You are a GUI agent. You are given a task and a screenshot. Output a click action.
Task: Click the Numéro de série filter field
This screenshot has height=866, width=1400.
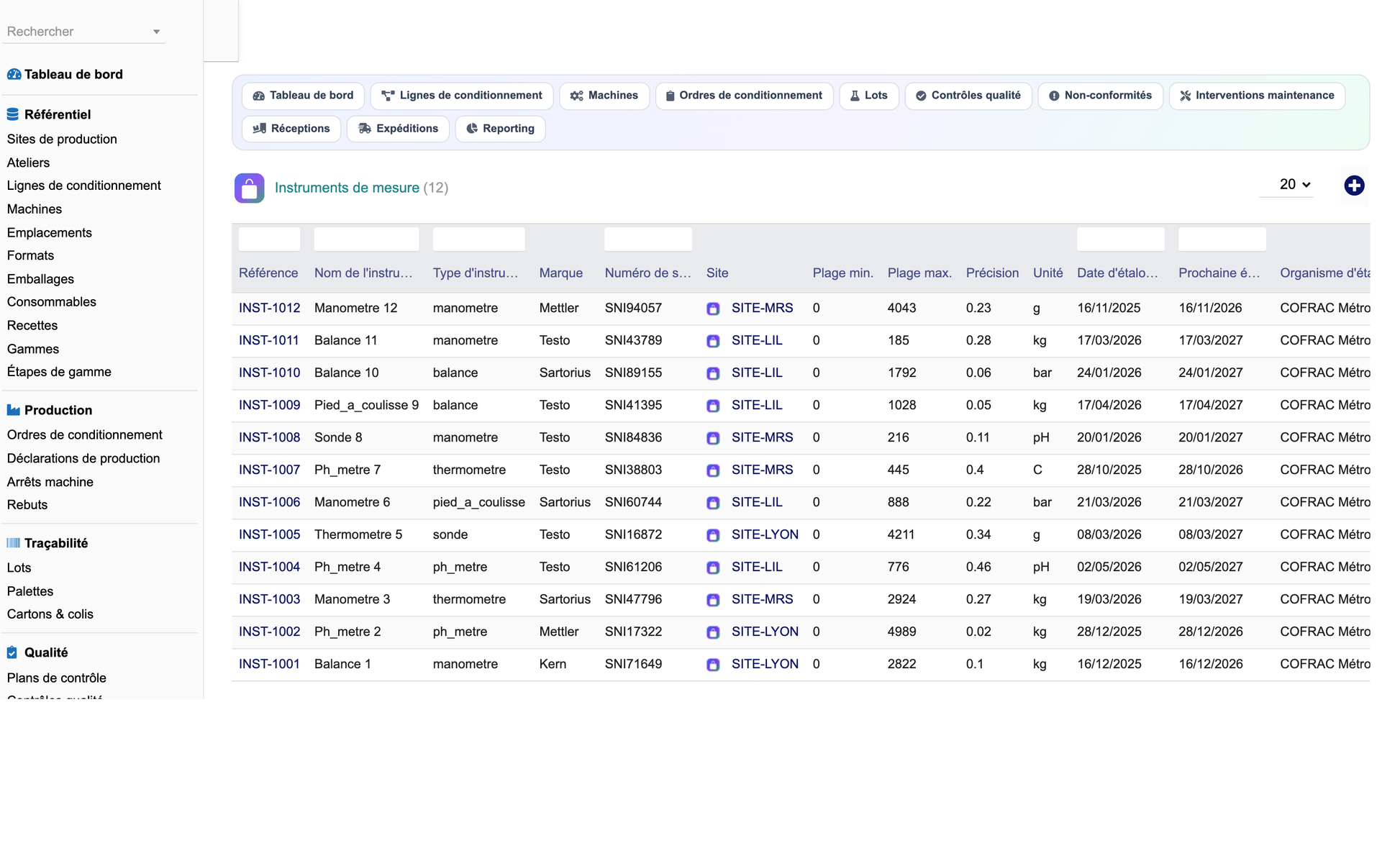(648, 239)
